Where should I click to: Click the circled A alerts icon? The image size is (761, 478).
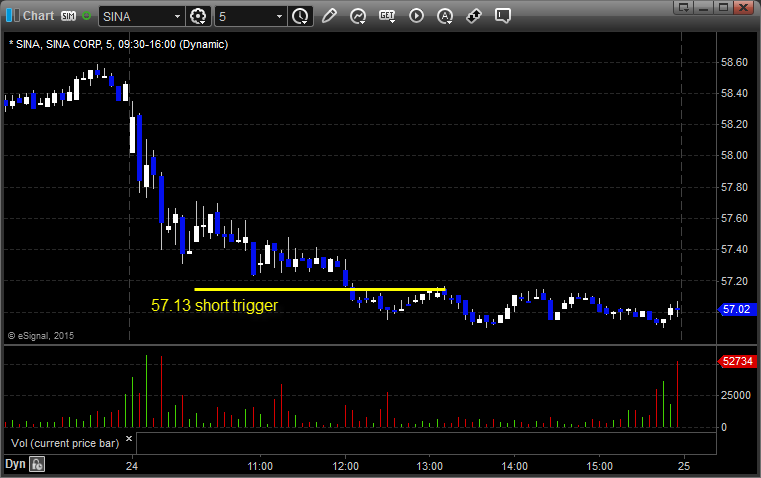pyautogui.click(x=445, y=16)
